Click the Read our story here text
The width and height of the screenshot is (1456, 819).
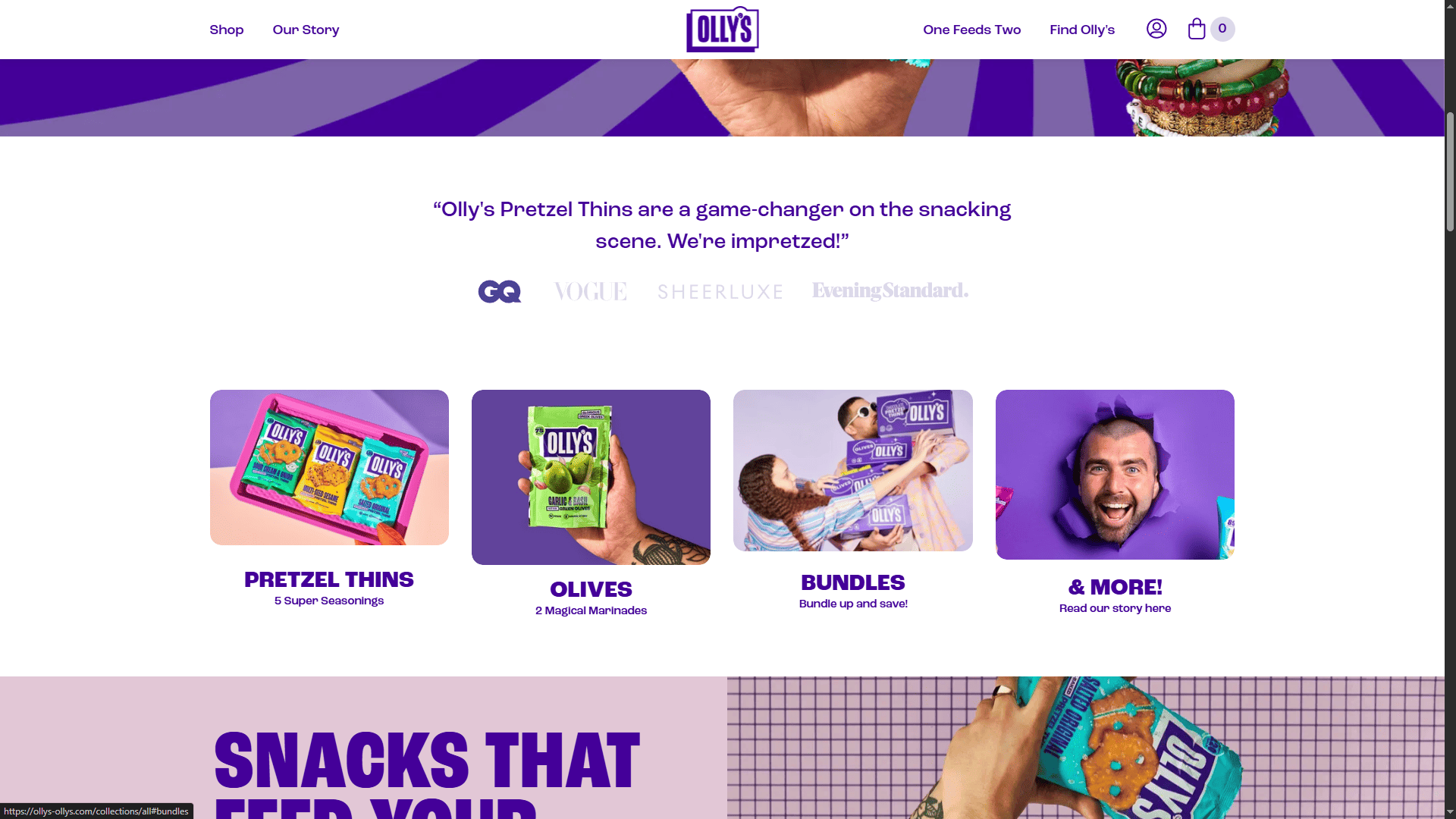tap(1115, 608)
